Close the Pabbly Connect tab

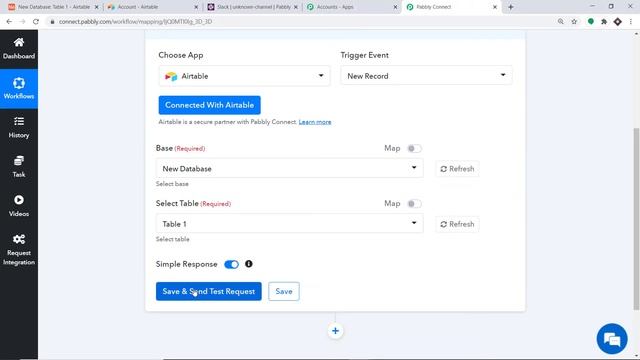click(x=495, y=7)
